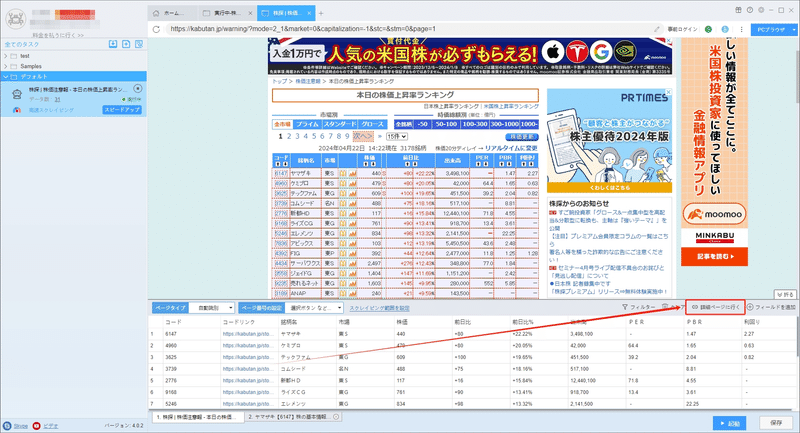Viewport: 800px width, 433px height.
Task: Open the three-dot more options menu
Action: coord(741,29)
